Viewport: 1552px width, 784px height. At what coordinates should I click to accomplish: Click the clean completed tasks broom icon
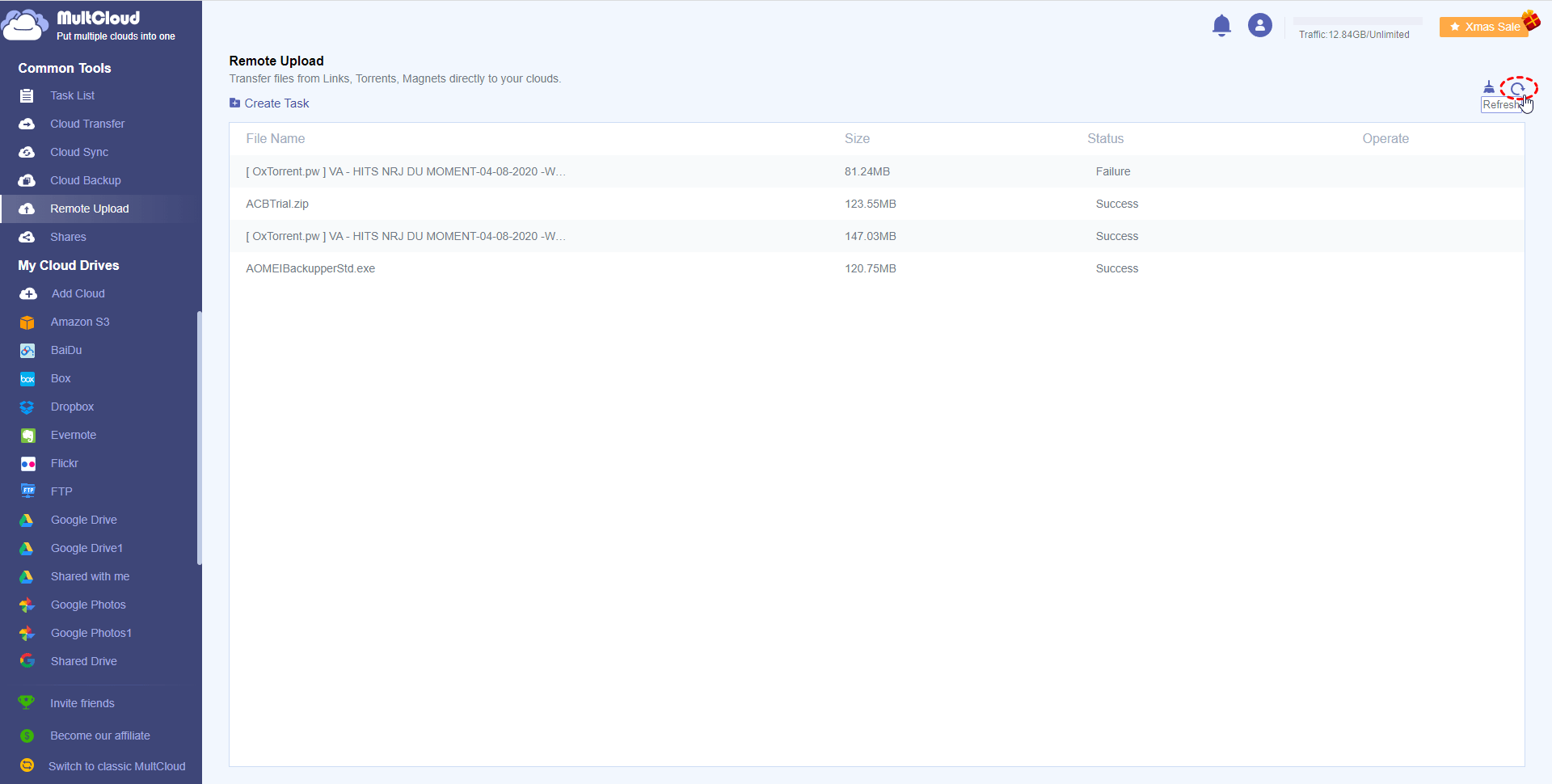click(x=1489, y=87)
